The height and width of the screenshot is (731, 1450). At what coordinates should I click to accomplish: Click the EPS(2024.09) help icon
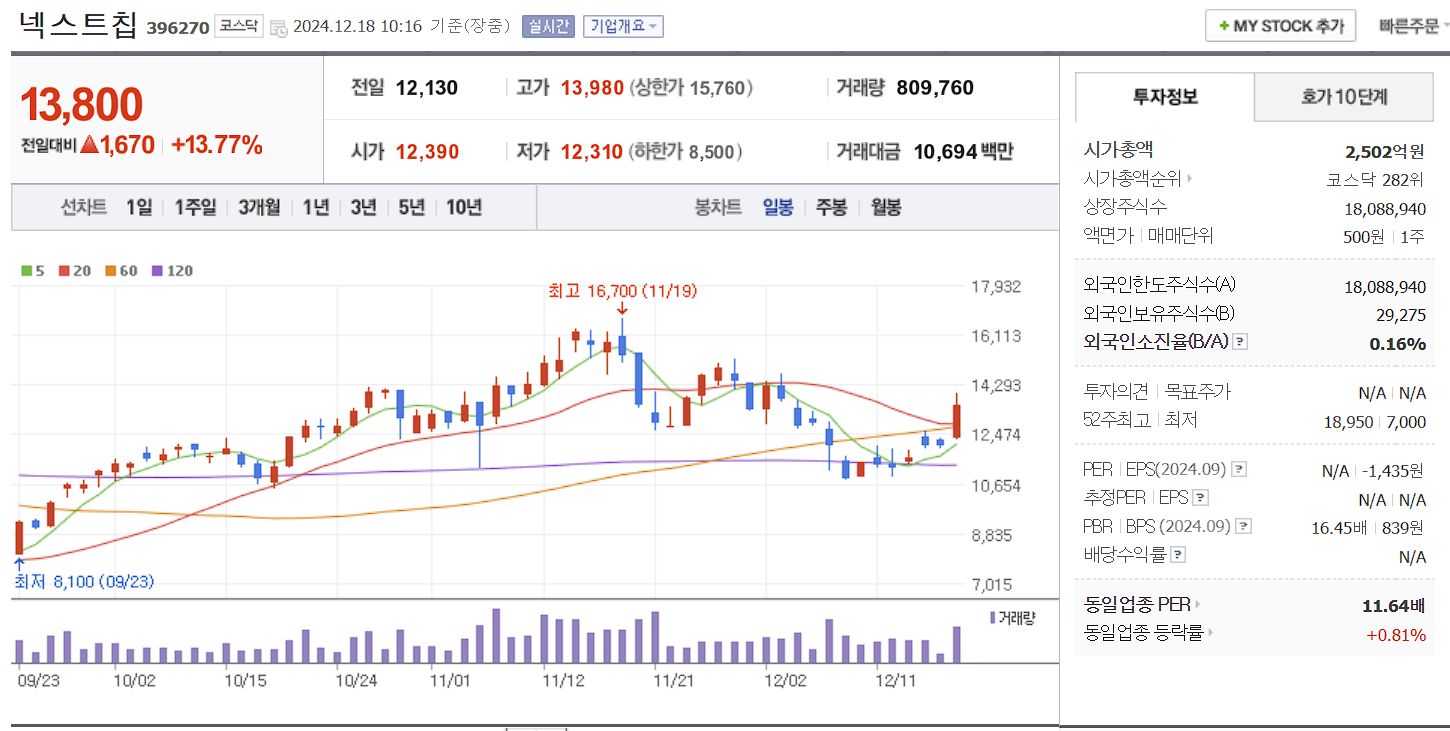click(x=1238, y=469)
